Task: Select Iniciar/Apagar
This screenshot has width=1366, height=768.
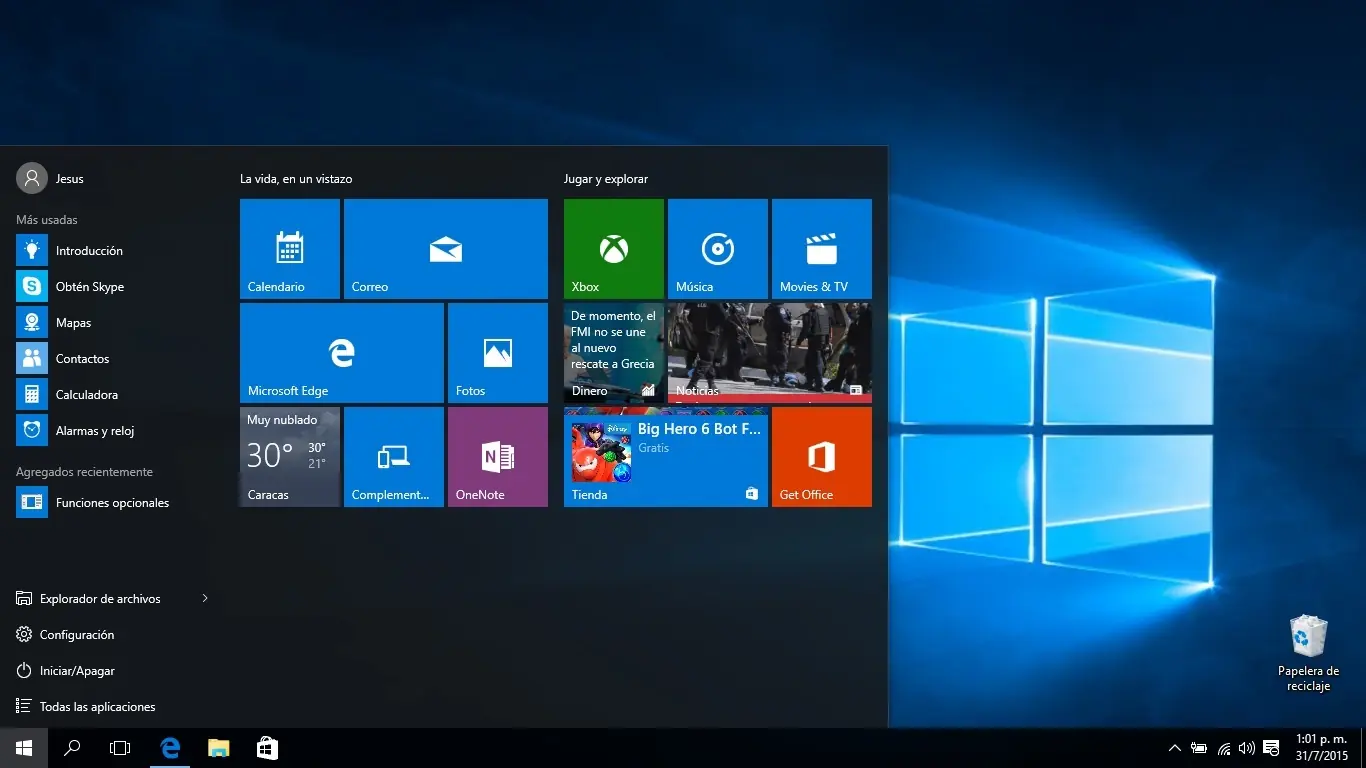Action: (77, 670)
